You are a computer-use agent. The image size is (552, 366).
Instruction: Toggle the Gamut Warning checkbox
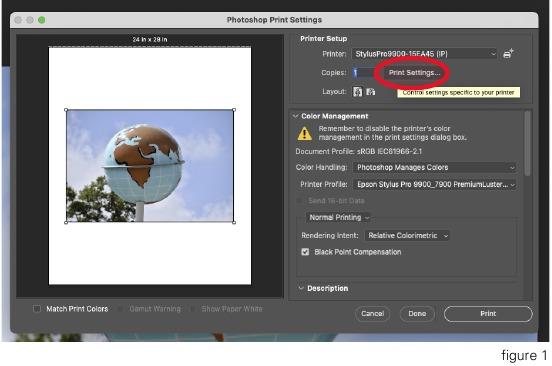click(120, 309)
